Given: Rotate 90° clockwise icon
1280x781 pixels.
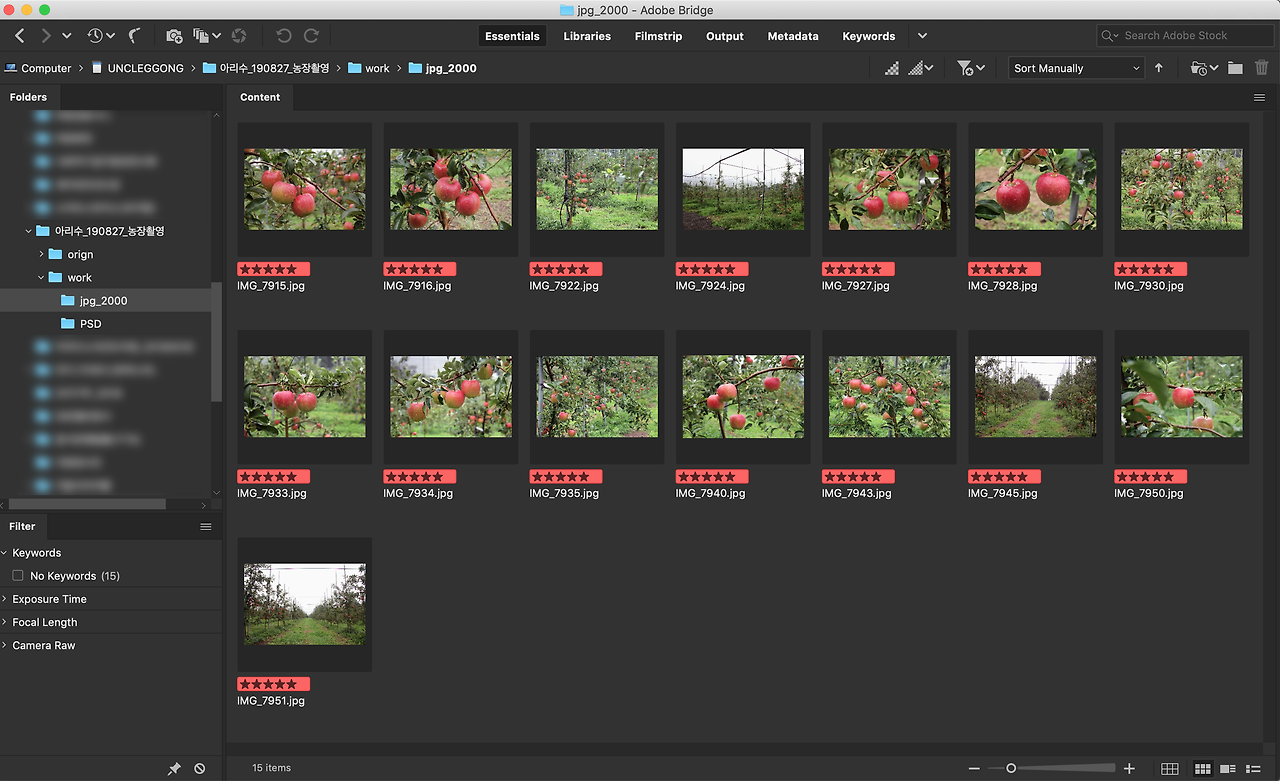Looking at the screenshot, I should [x=311, y=36].
